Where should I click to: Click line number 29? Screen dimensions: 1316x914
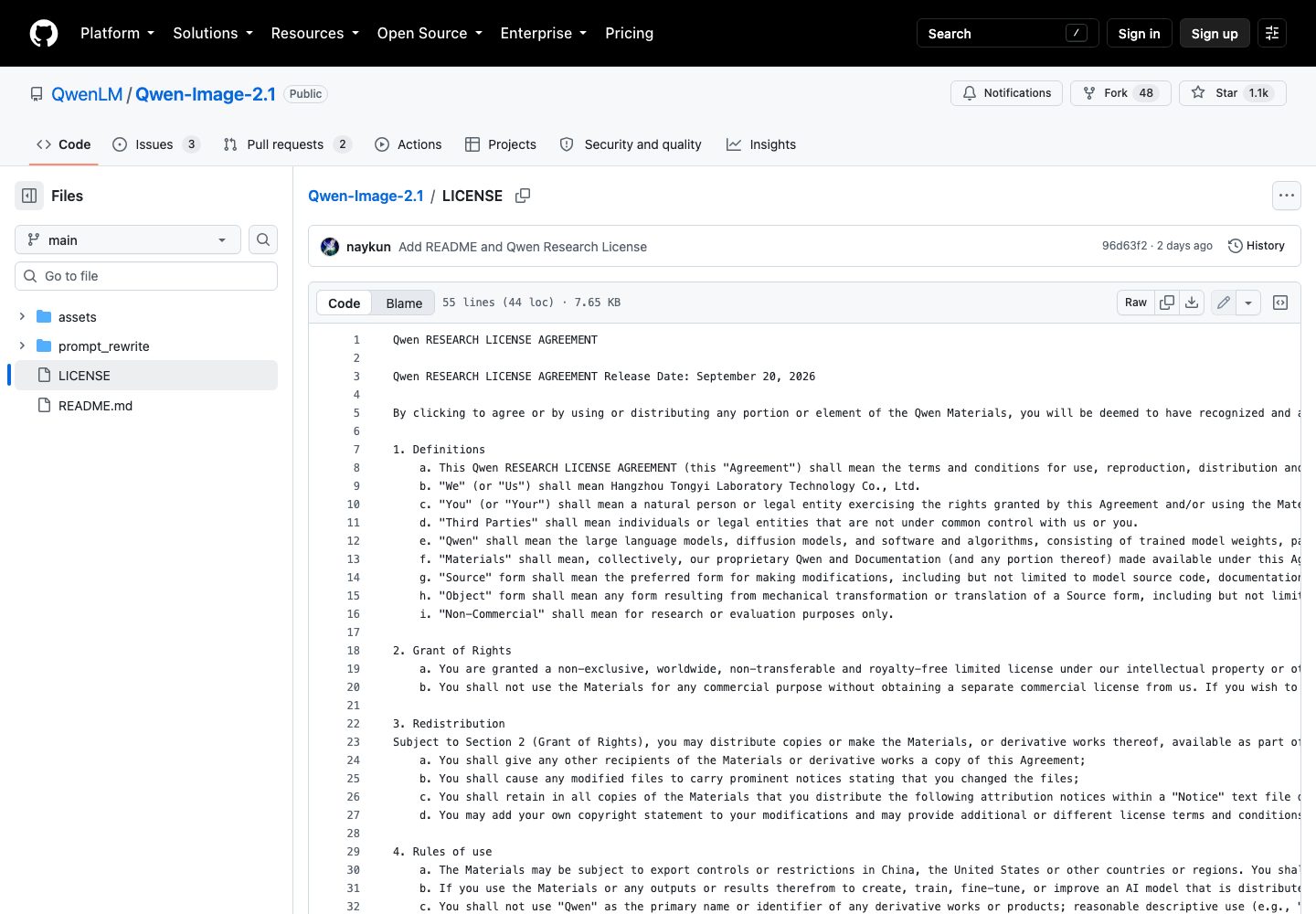[354, 852]
